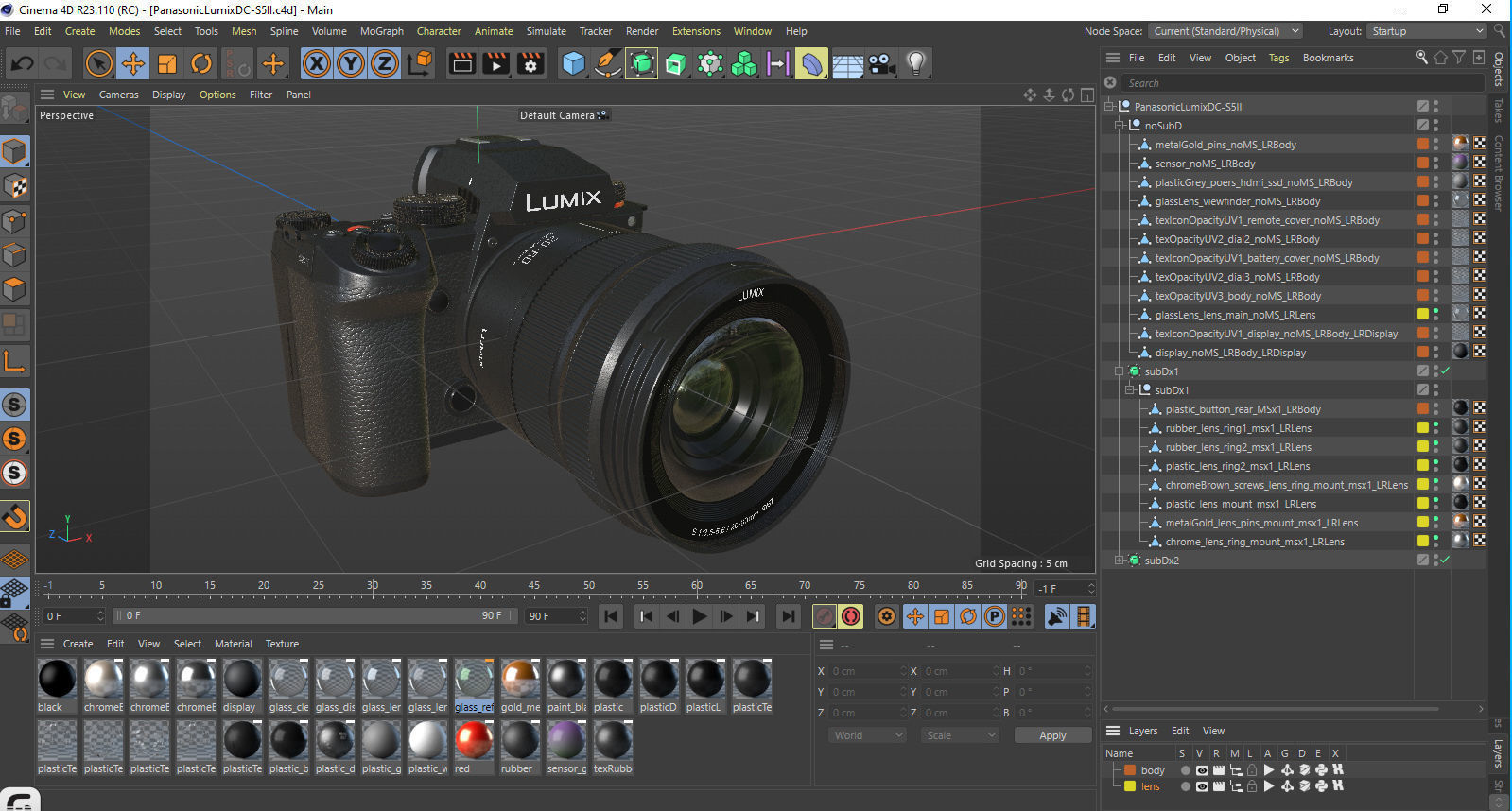Expand the subDx2 object
Screen dimensions: 1512x811
point(1120,561)
